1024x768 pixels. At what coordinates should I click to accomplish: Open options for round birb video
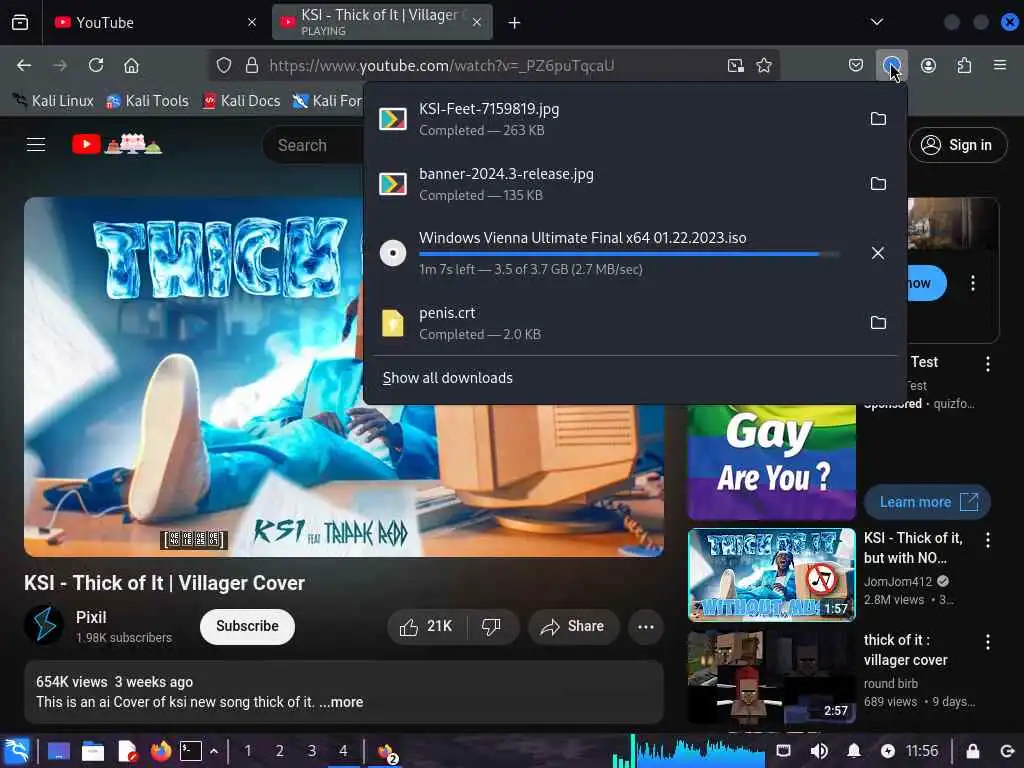(x=987, y=643)
